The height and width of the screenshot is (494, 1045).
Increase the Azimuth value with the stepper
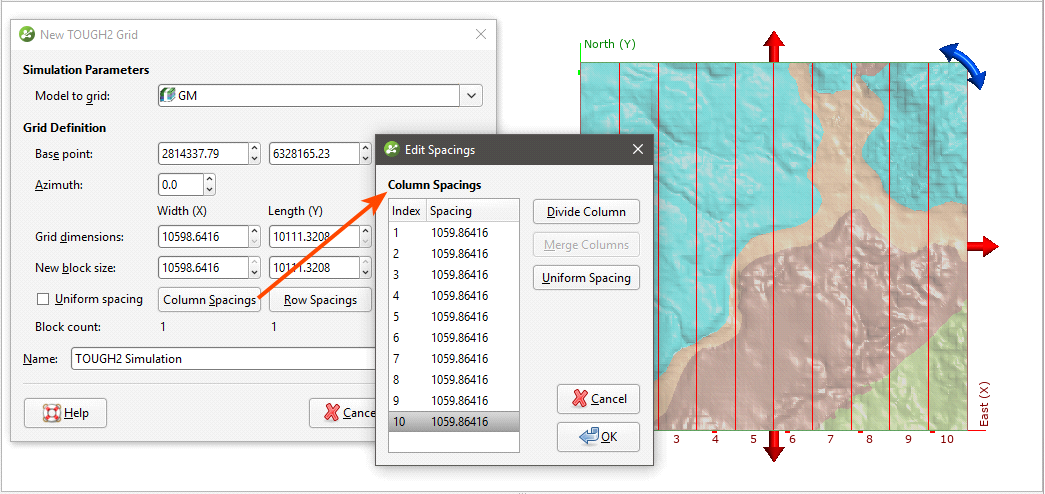pos(209,180)
